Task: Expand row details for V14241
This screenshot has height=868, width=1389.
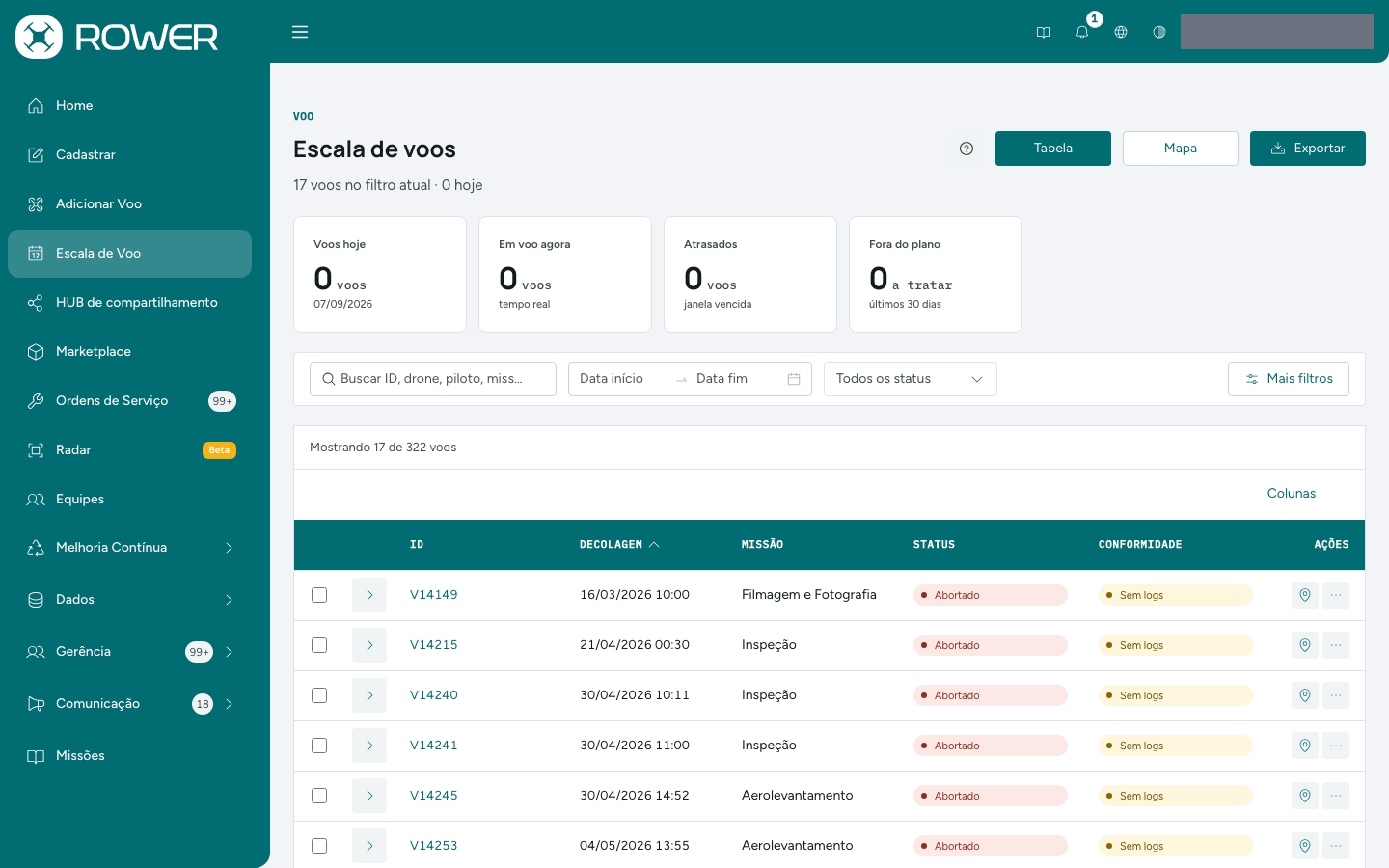Action: click(369, 746)
